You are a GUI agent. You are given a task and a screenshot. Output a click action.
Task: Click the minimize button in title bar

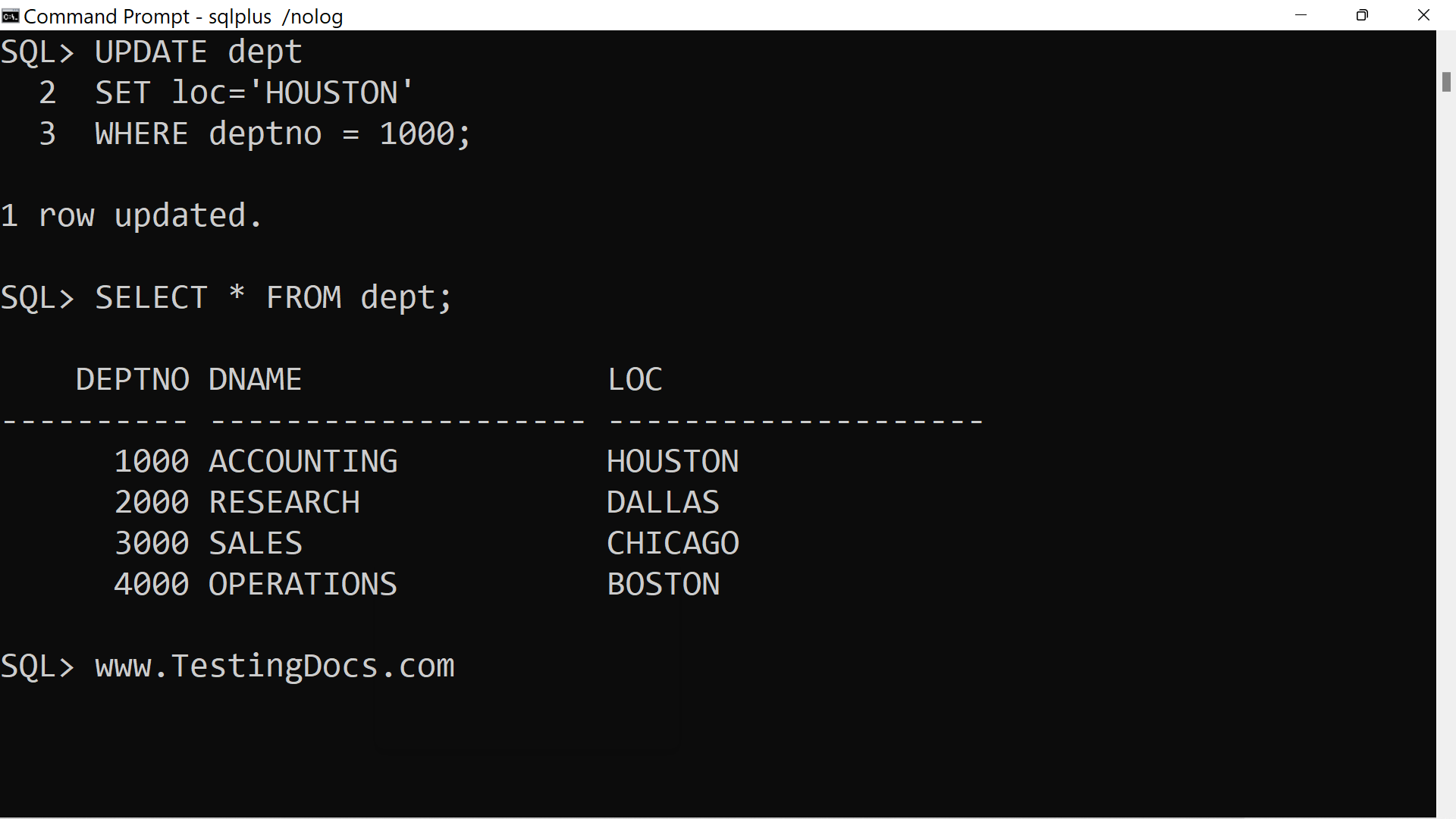click(x=1301, y=15)
